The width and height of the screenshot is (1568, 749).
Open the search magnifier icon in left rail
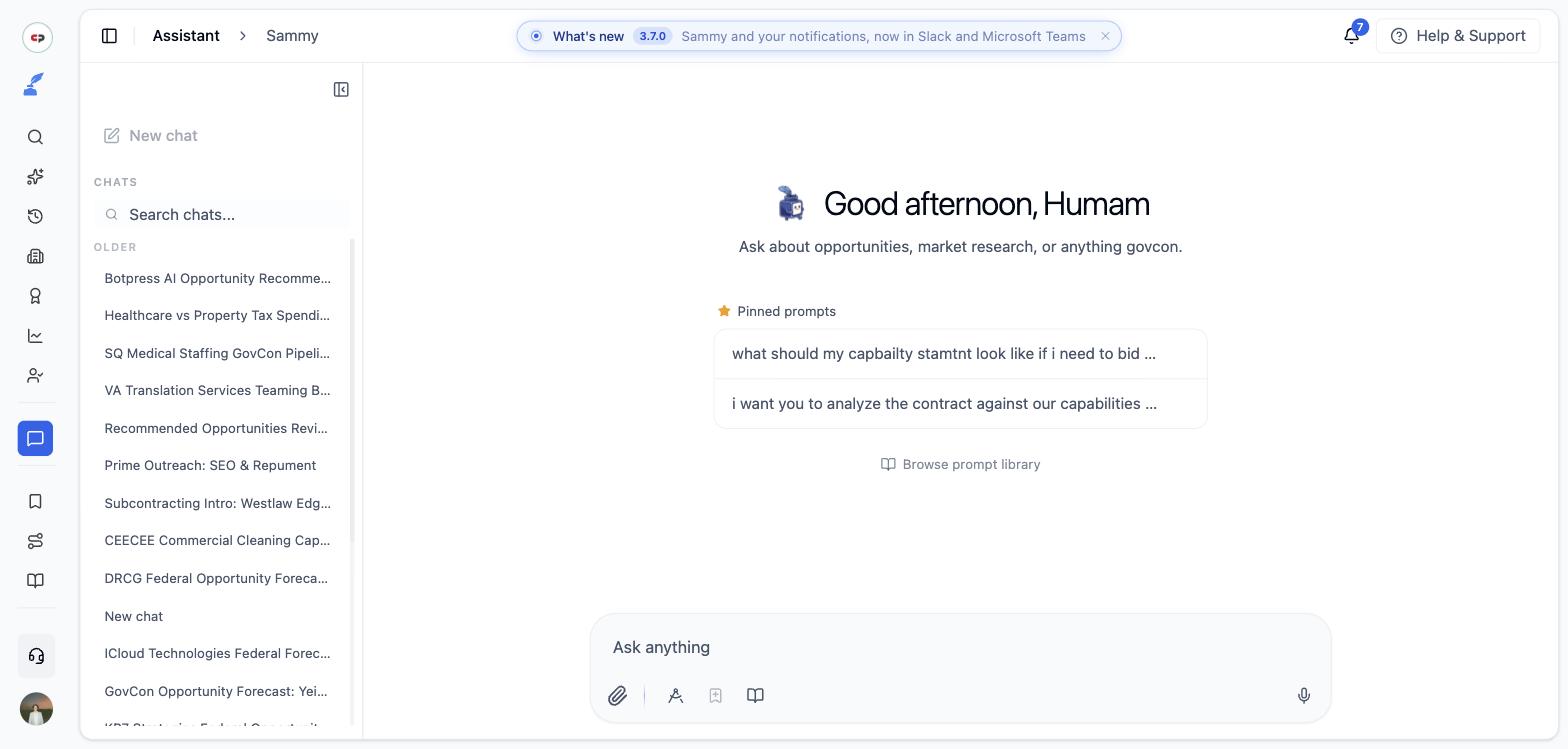coord(35,137)
